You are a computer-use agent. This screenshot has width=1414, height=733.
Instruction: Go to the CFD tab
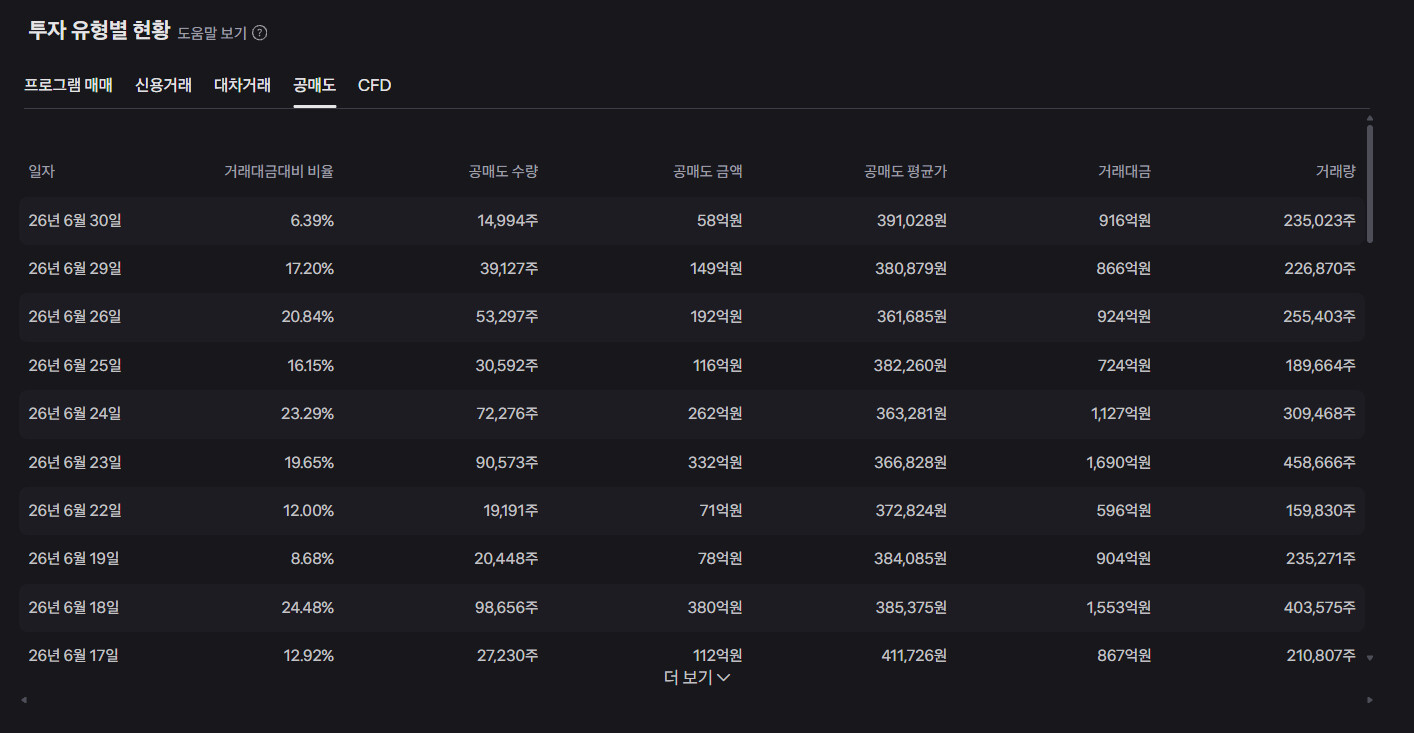pyautogui.click(x=374, y=85)
